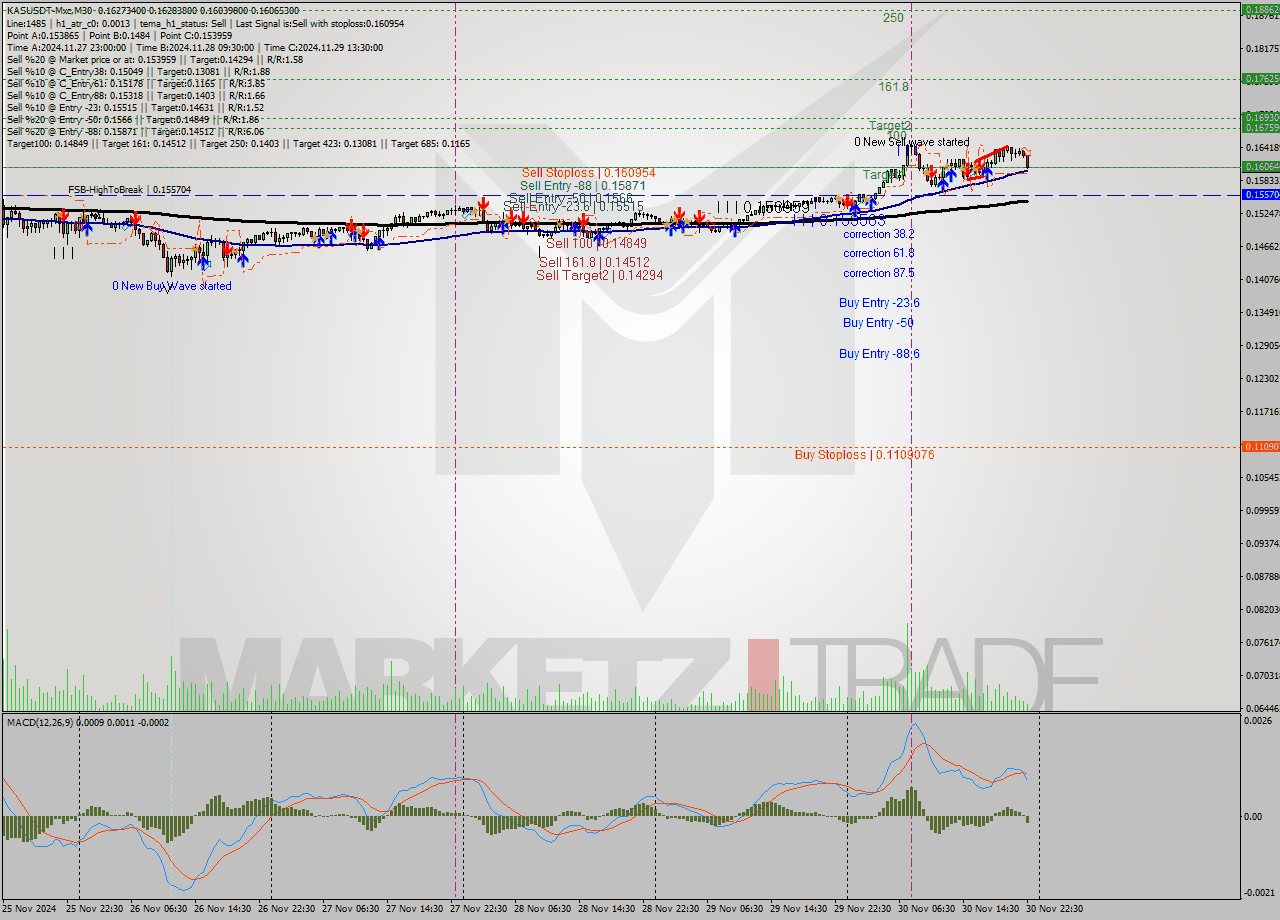Click the '26 Nov 06:30' time axis label
This screenshot has width=1280, height=920.
click(x=158, y=908)
